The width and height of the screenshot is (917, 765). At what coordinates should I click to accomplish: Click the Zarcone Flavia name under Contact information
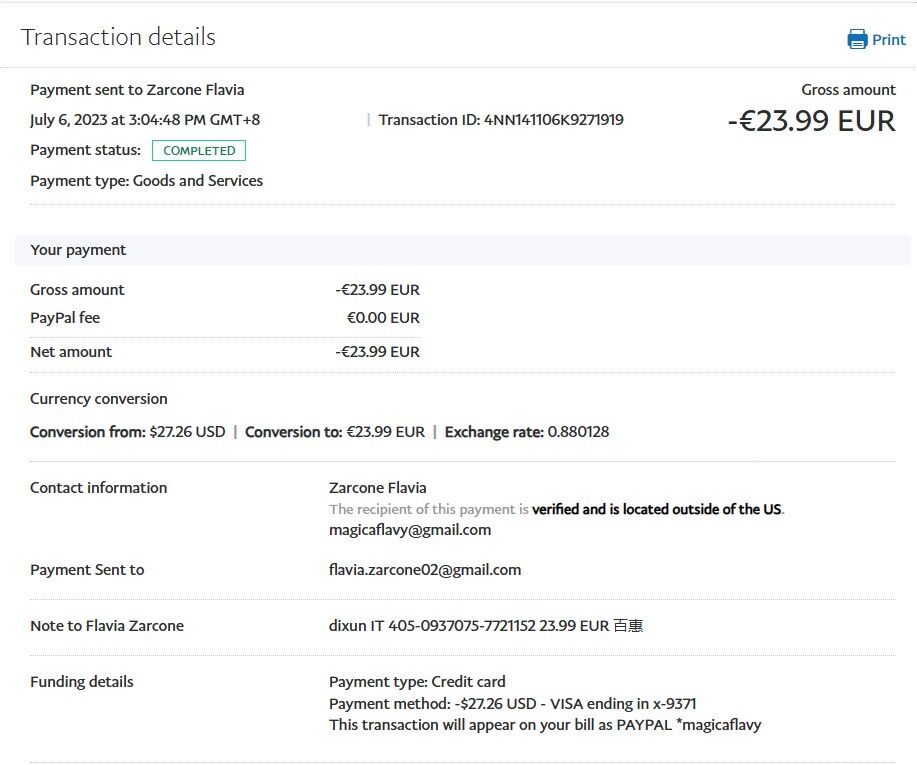click(x=377, y=488)
